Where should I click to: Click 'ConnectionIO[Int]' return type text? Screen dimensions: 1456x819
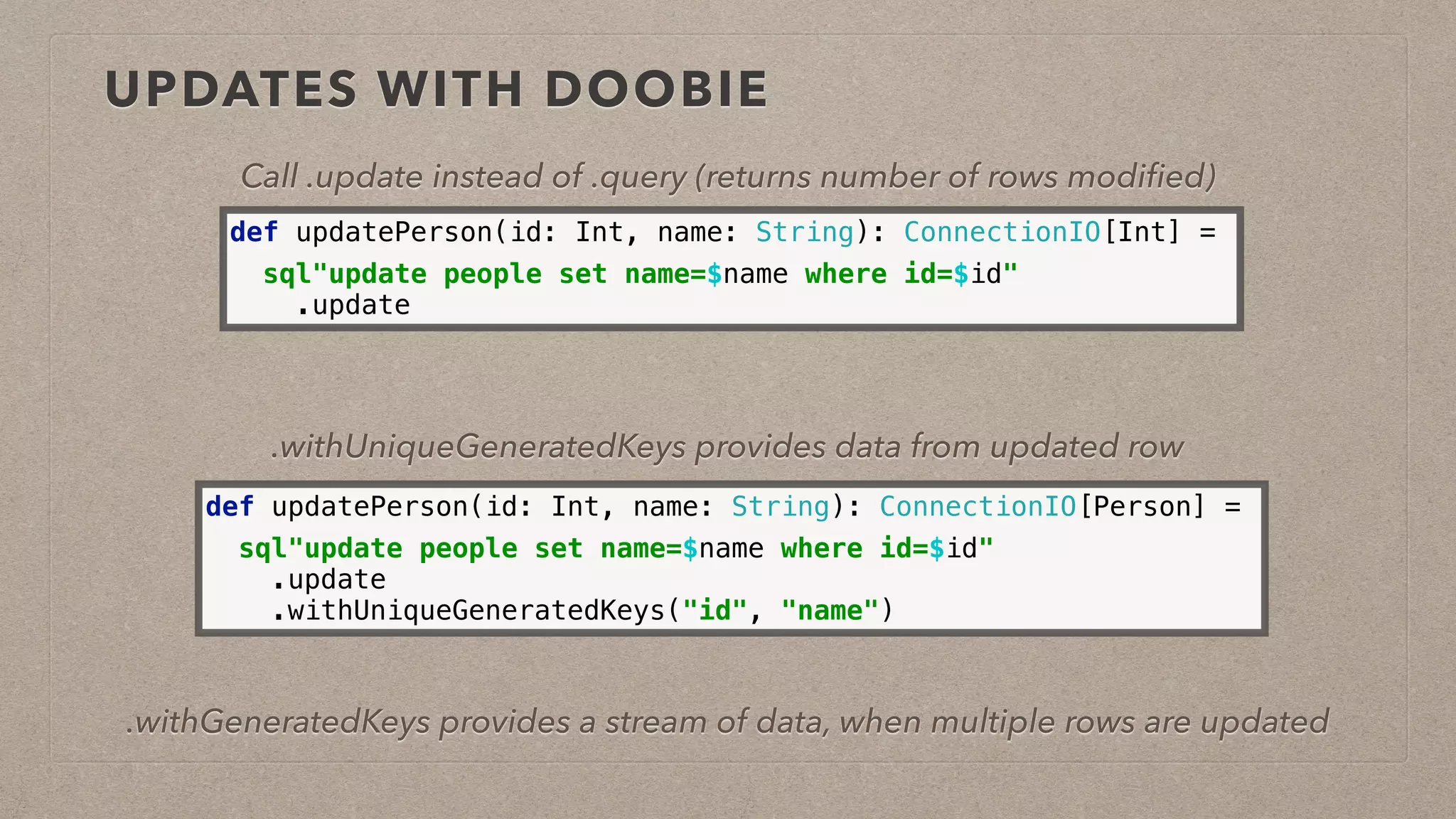coord(1042,232)
